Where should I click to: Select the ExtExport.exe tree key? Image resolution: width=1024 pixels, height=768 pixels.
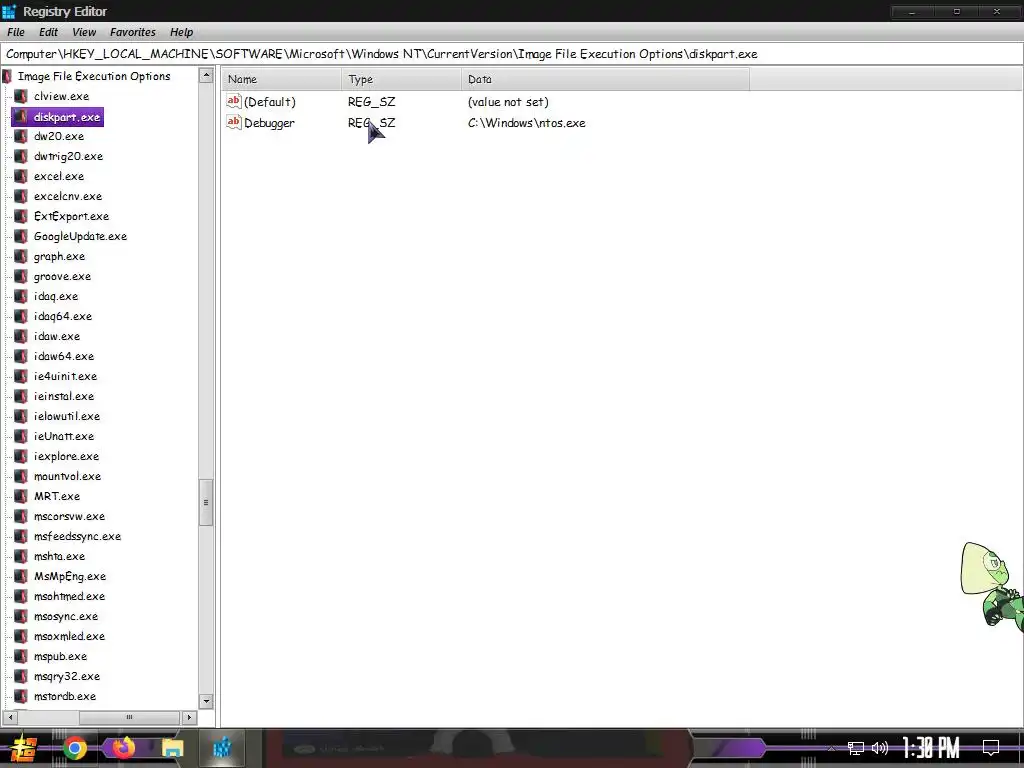click(71, 216)
